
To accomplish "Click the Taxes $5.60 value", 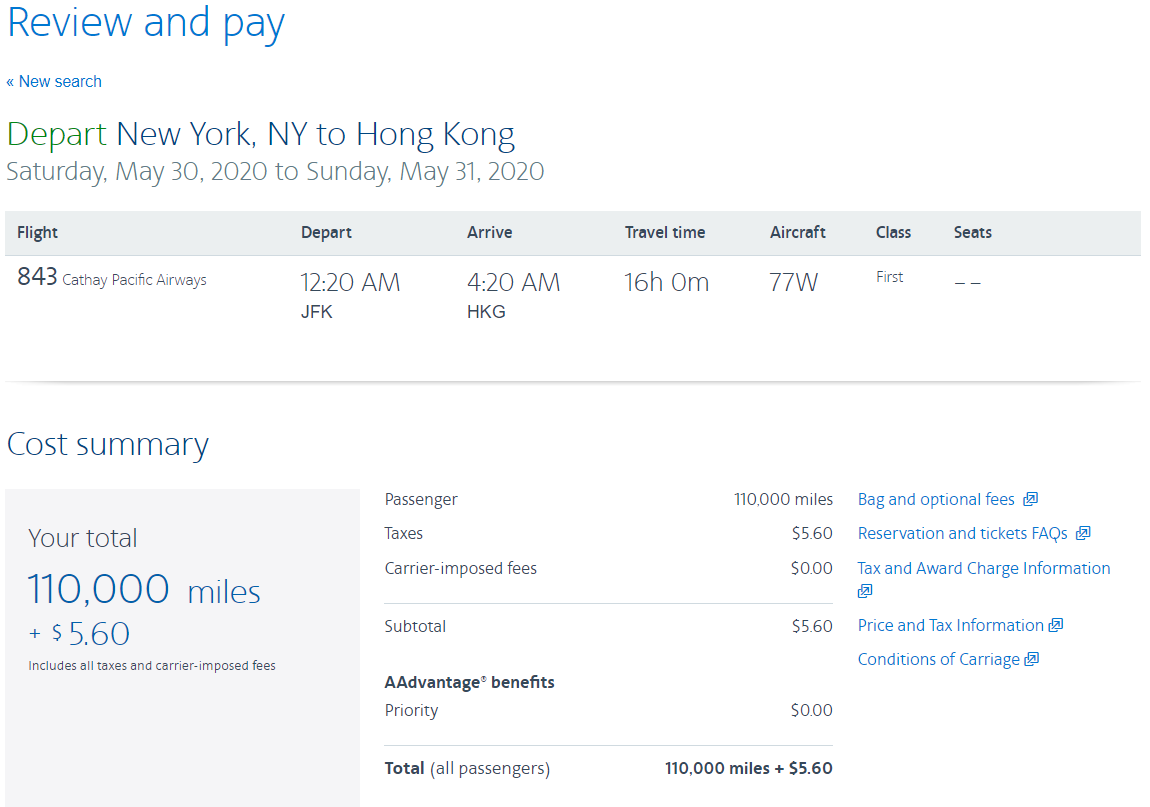I will coord(812,533).
